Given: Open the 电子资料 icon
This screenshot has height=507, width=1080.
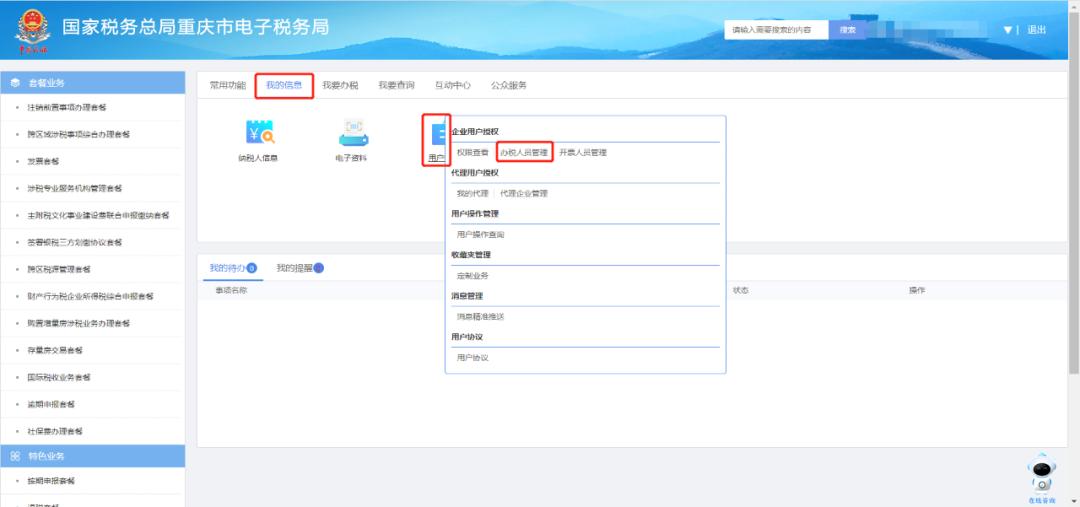Looking at the screenshot, I should 350,133.
